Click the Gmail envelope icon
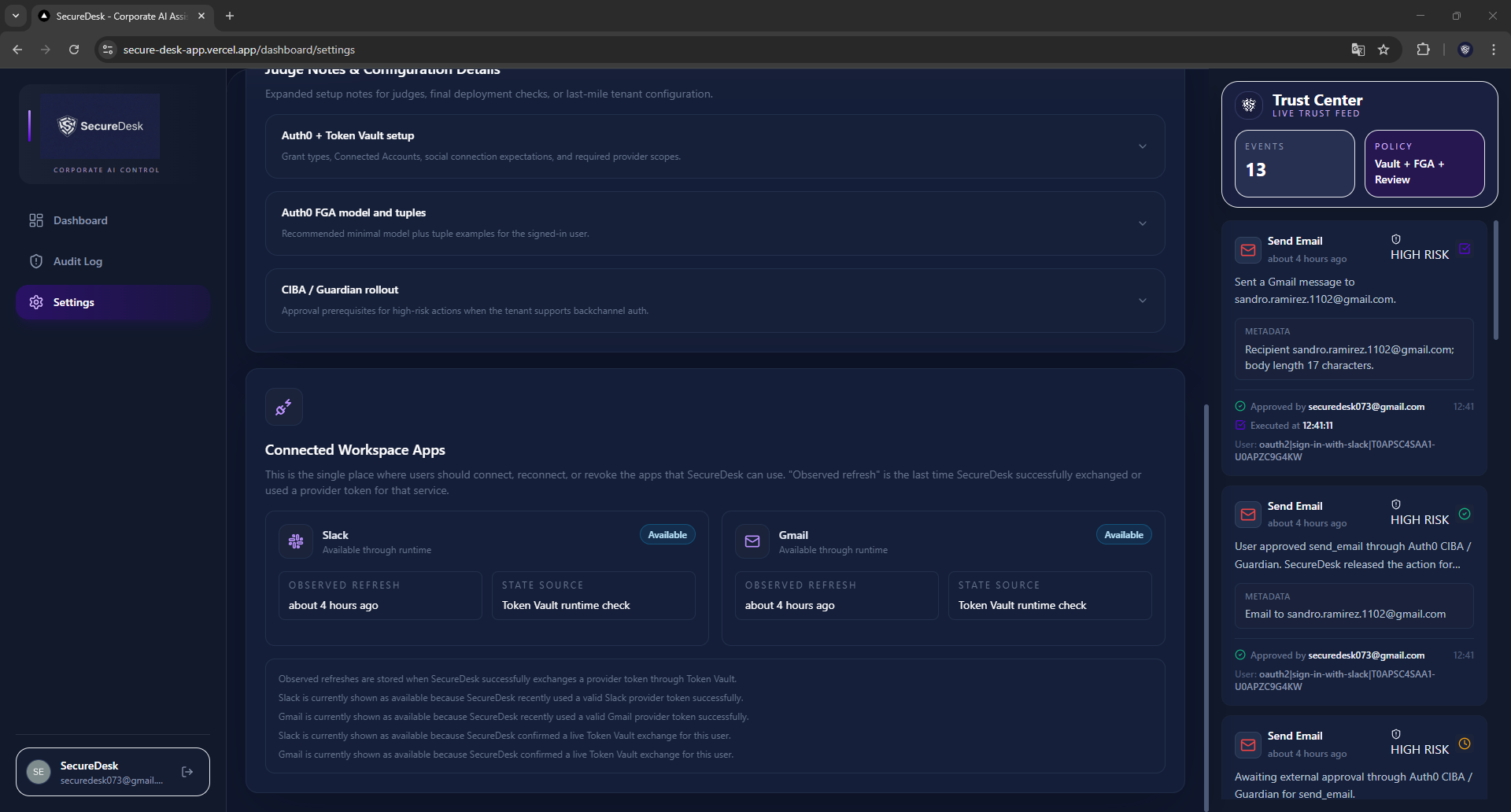Viewport: 1511px width, 812px height. click(752, 541)
